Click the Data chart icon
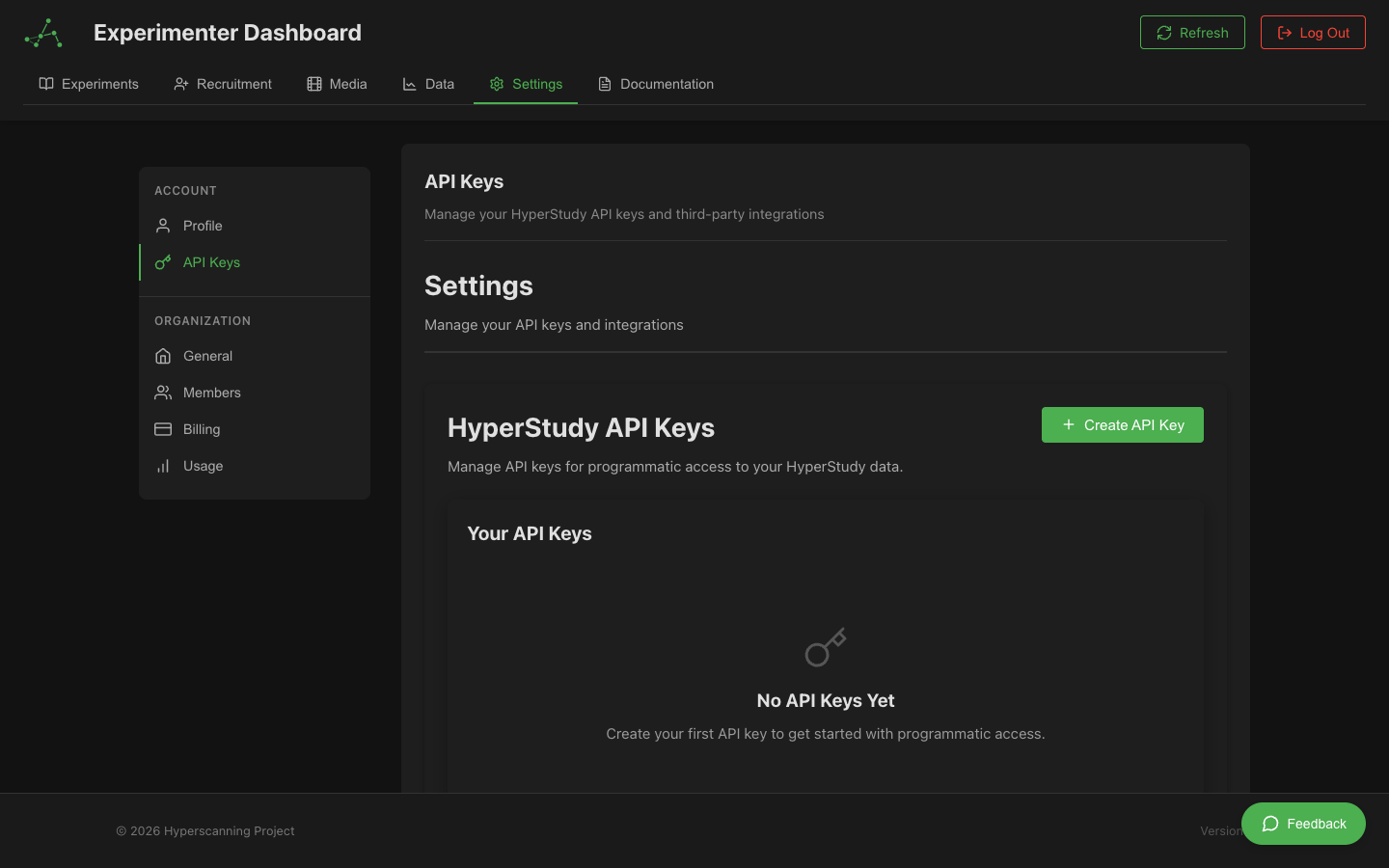This screenshot has height=868, width=1389. (x=407, y=84)
